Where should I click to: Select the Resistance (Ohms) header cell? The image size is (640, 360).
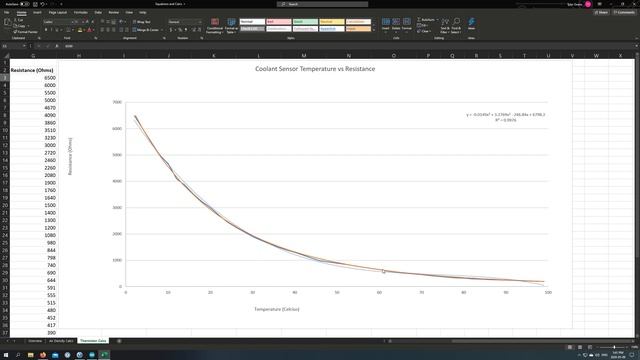click(x=33, y=70)
